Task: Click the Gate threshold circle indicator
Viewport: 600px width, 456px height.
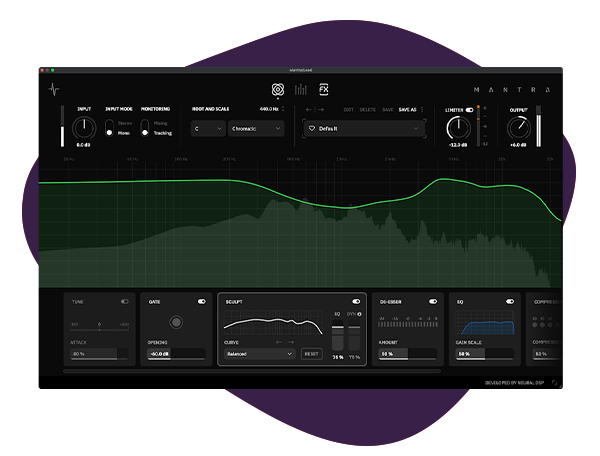Action: point(176,322)
